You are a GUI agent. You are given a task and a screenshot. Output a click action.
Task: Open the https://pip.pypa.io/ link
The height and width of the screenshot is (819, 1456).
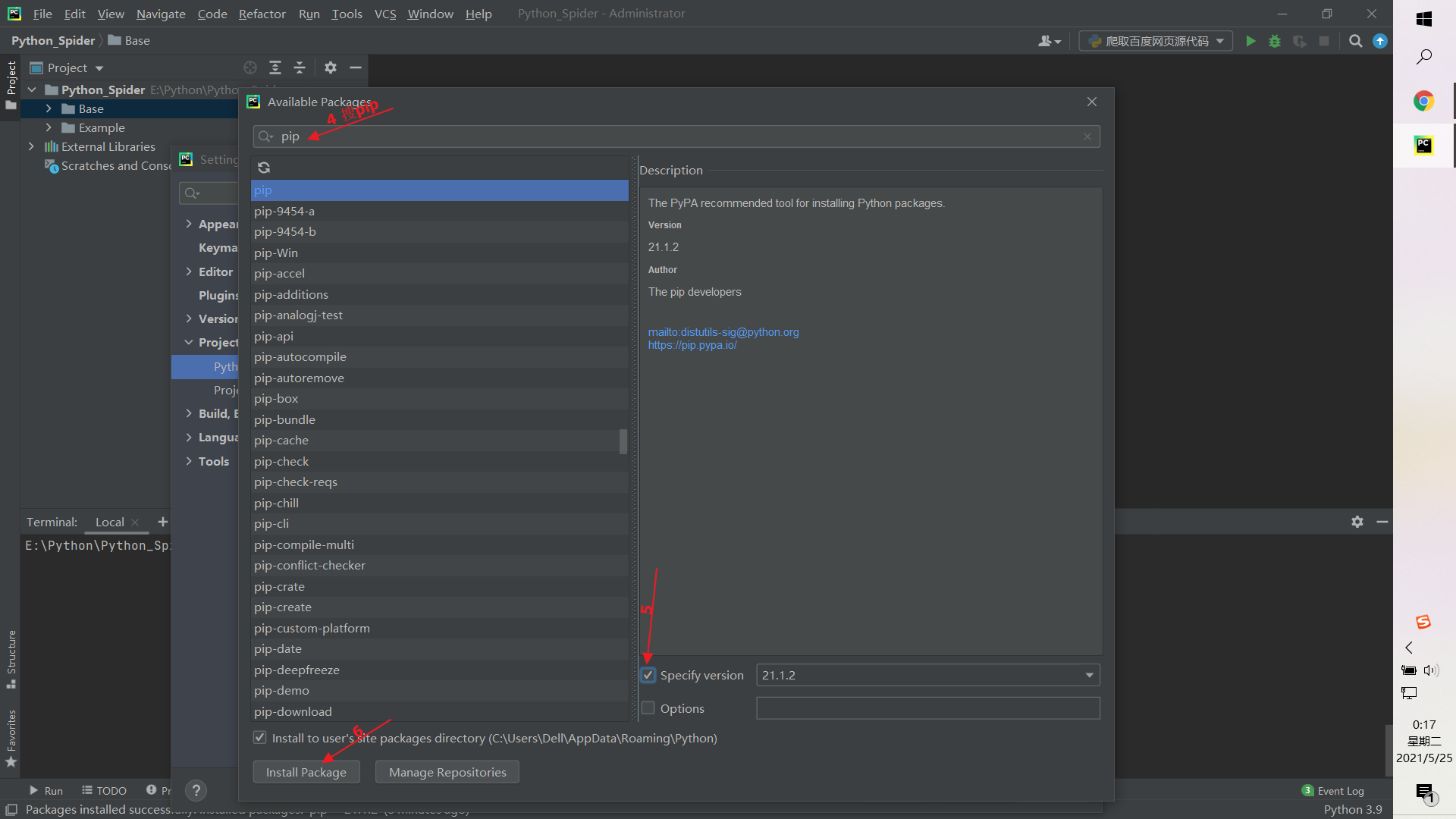[x=692, y=345]
